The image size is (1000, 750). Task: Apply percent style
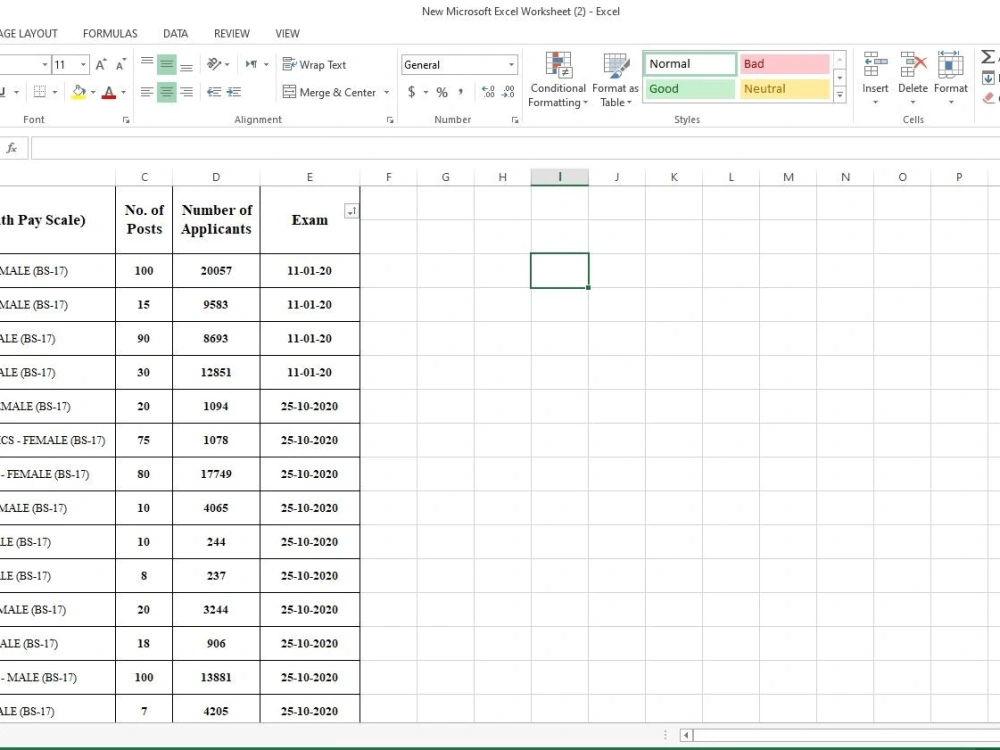pyautogui.click(x=442, y=92)
